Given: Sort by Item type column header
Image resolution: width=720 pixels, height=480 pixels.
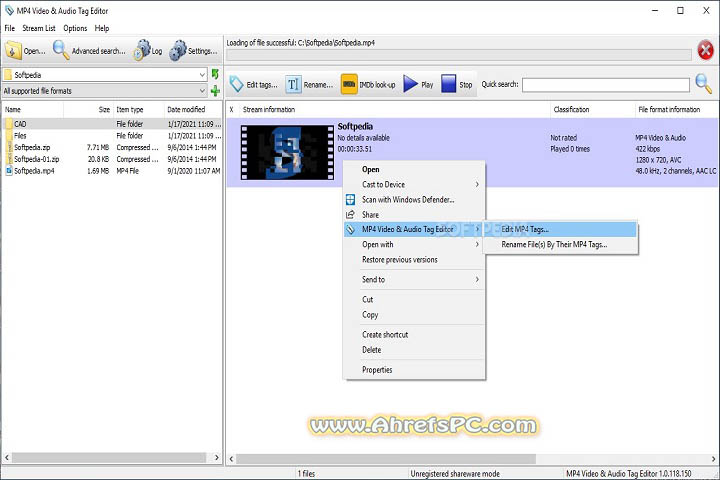Looking at the screenshot, I should tap(139, 109).
